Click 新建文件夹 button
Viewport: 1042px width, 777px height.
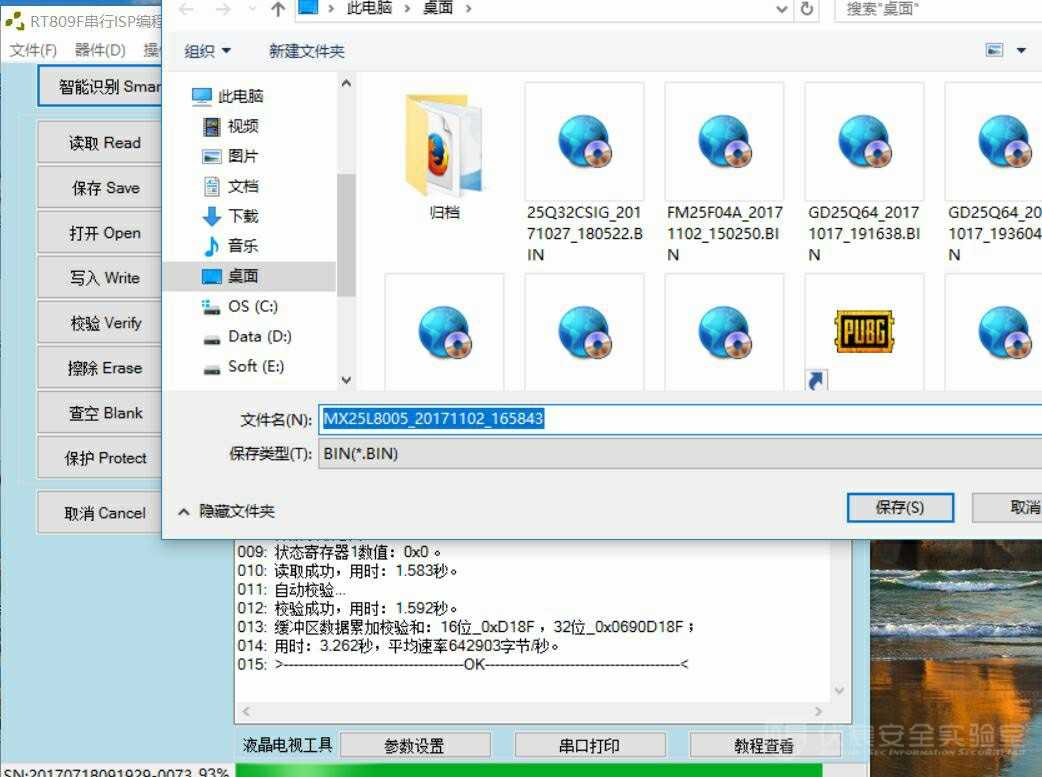tap(306, 51)
